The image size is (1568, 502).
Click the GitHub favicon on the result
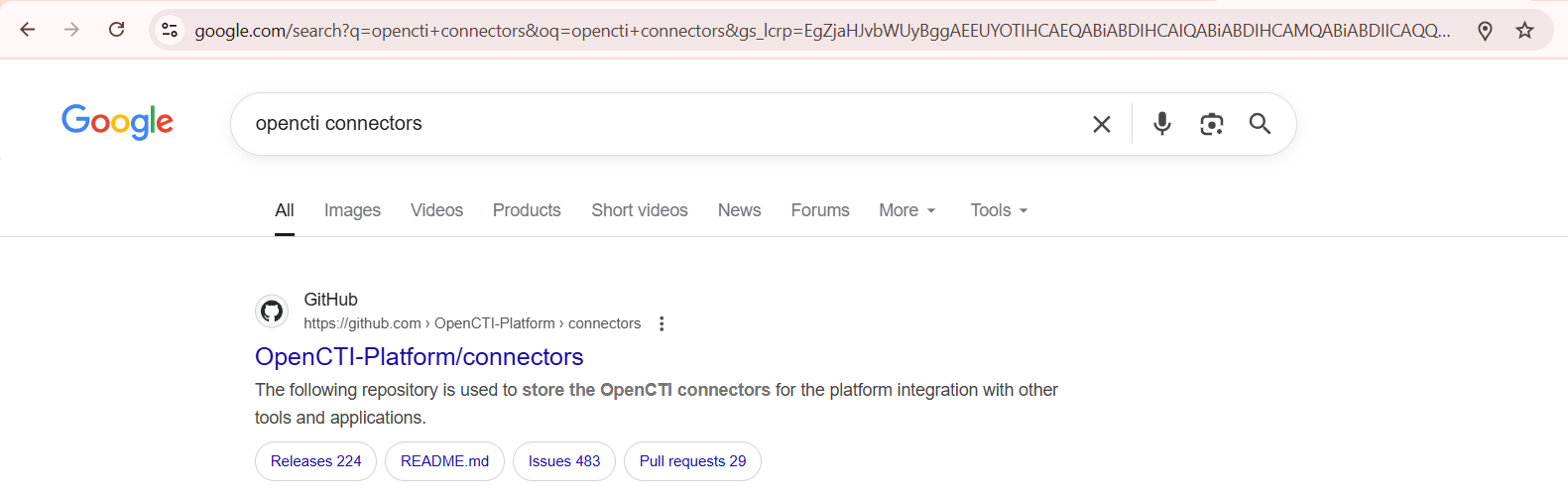[272, 312]
